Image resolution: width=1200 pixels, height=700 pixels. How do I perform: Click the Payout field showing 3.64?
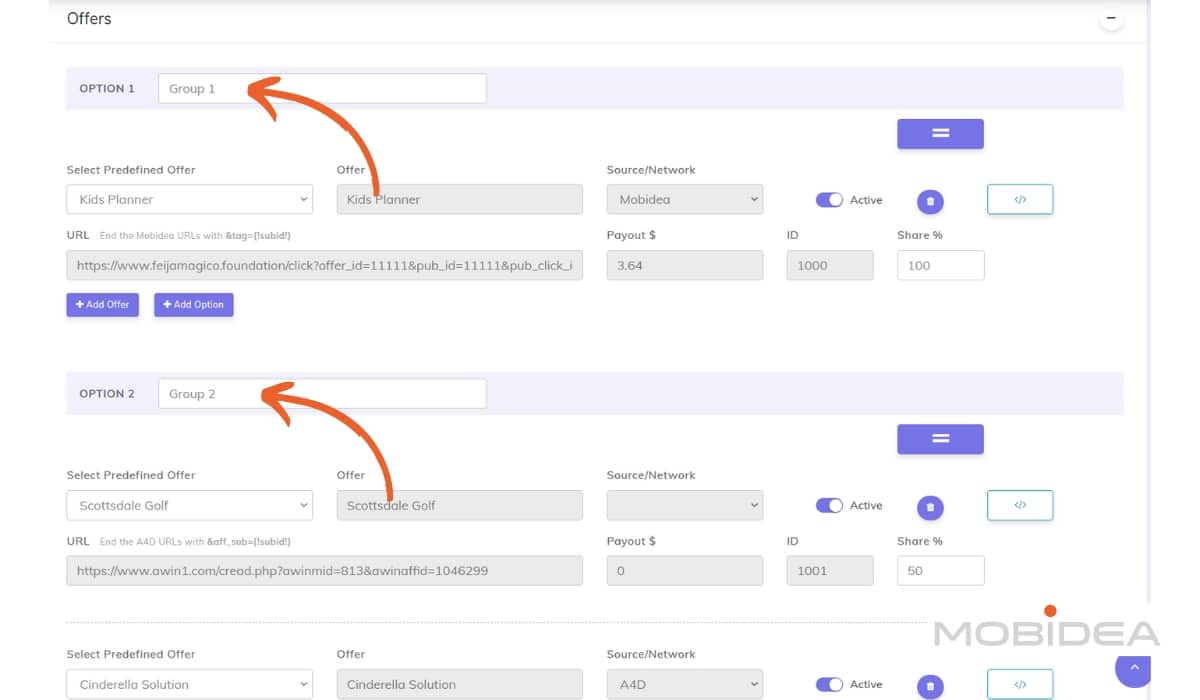[x=685, y=265]
